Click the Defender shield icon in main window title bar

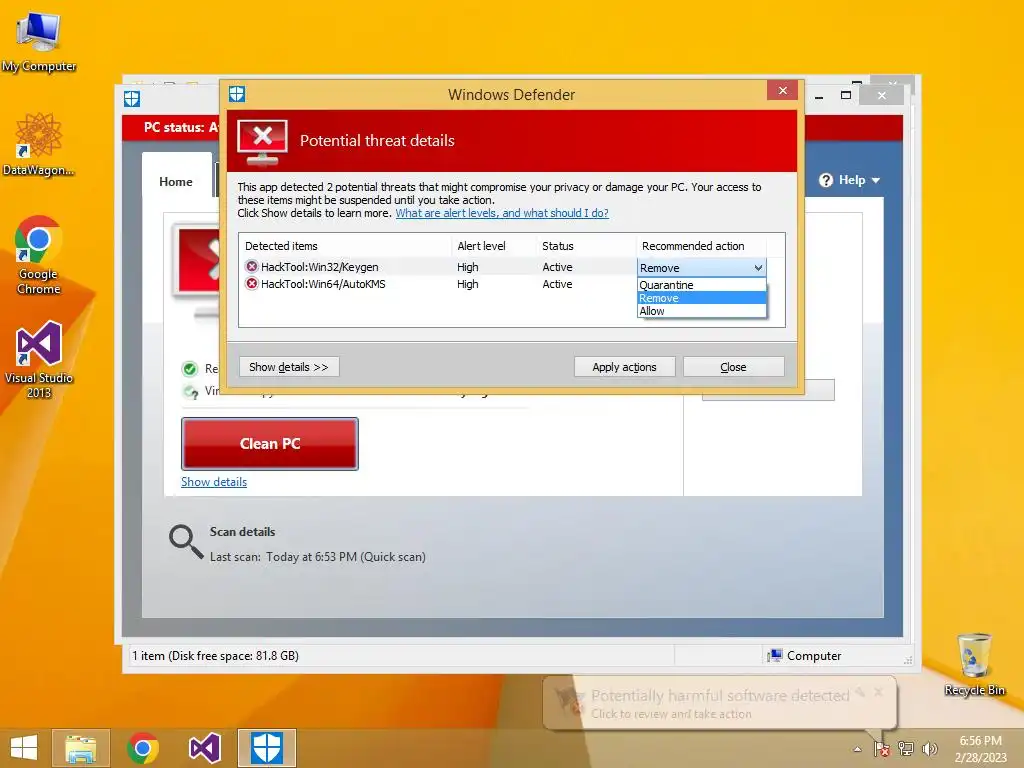pyautogui.click(x=132, y=99)
